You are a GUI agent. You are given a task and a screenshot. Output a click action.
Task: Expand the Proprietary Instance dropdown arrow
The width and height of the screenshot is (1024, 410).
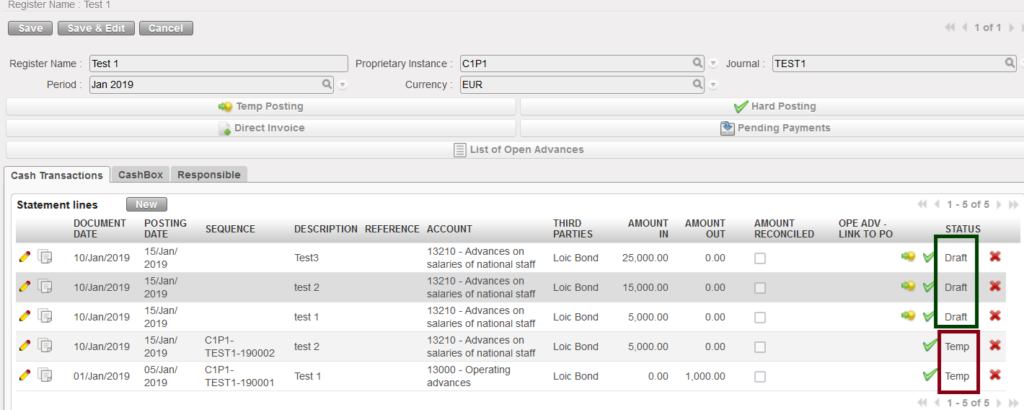pos(713,63)
